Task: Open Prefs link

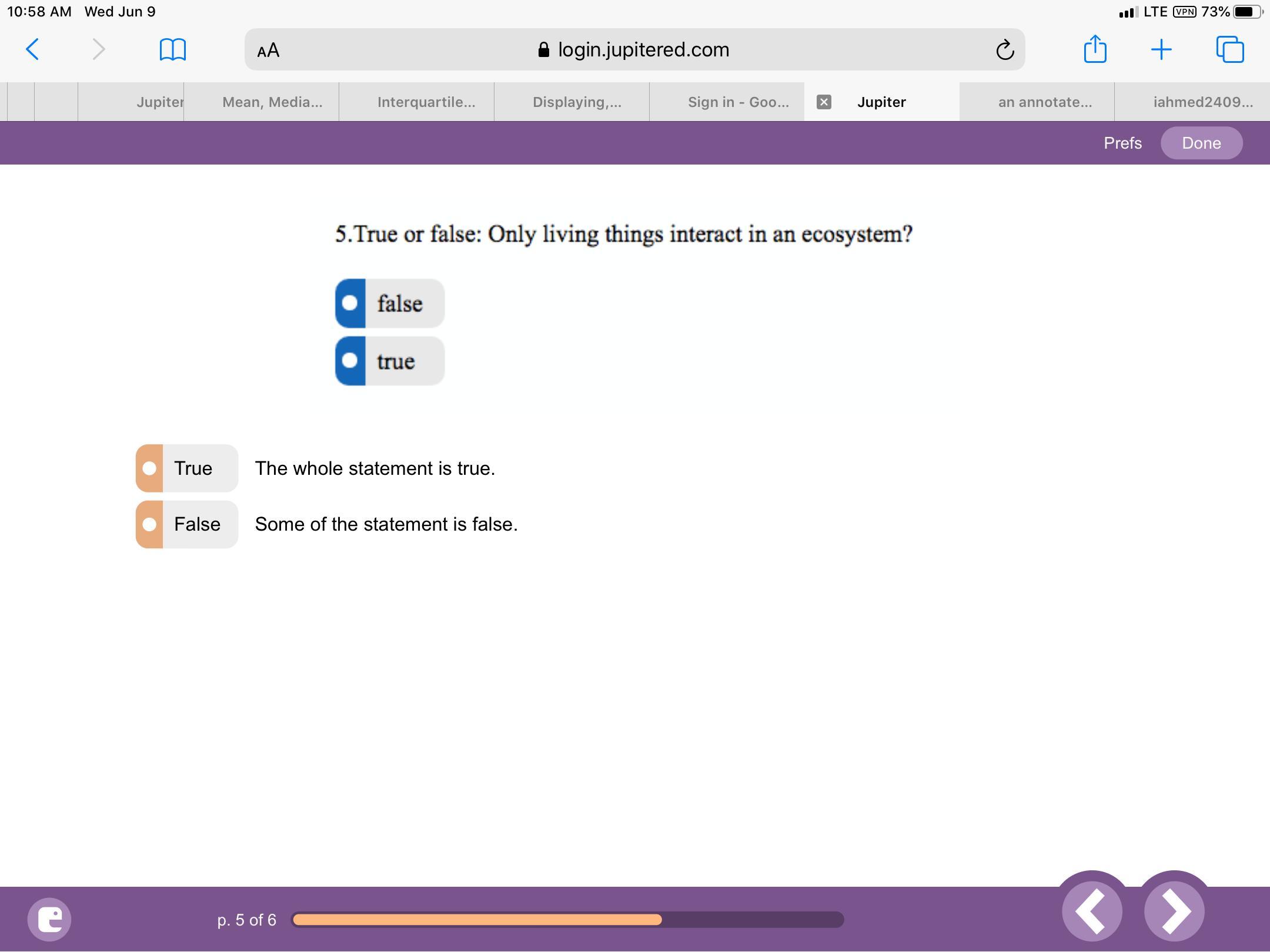Action: (x=1122, y=143)
